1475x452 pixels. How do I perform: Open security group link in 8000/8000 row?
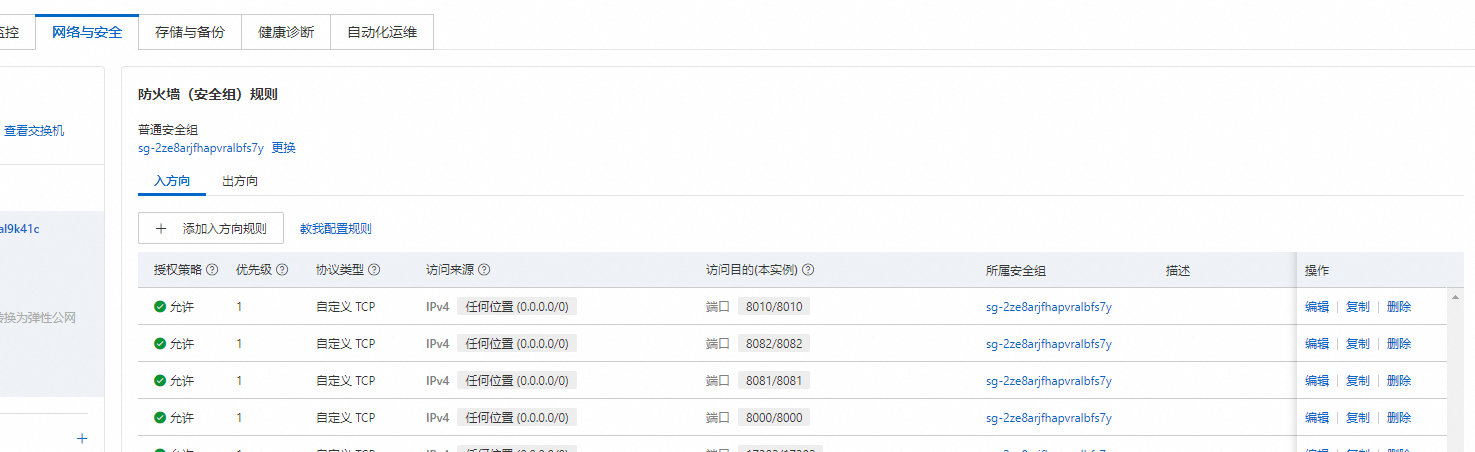(1048, 418)
